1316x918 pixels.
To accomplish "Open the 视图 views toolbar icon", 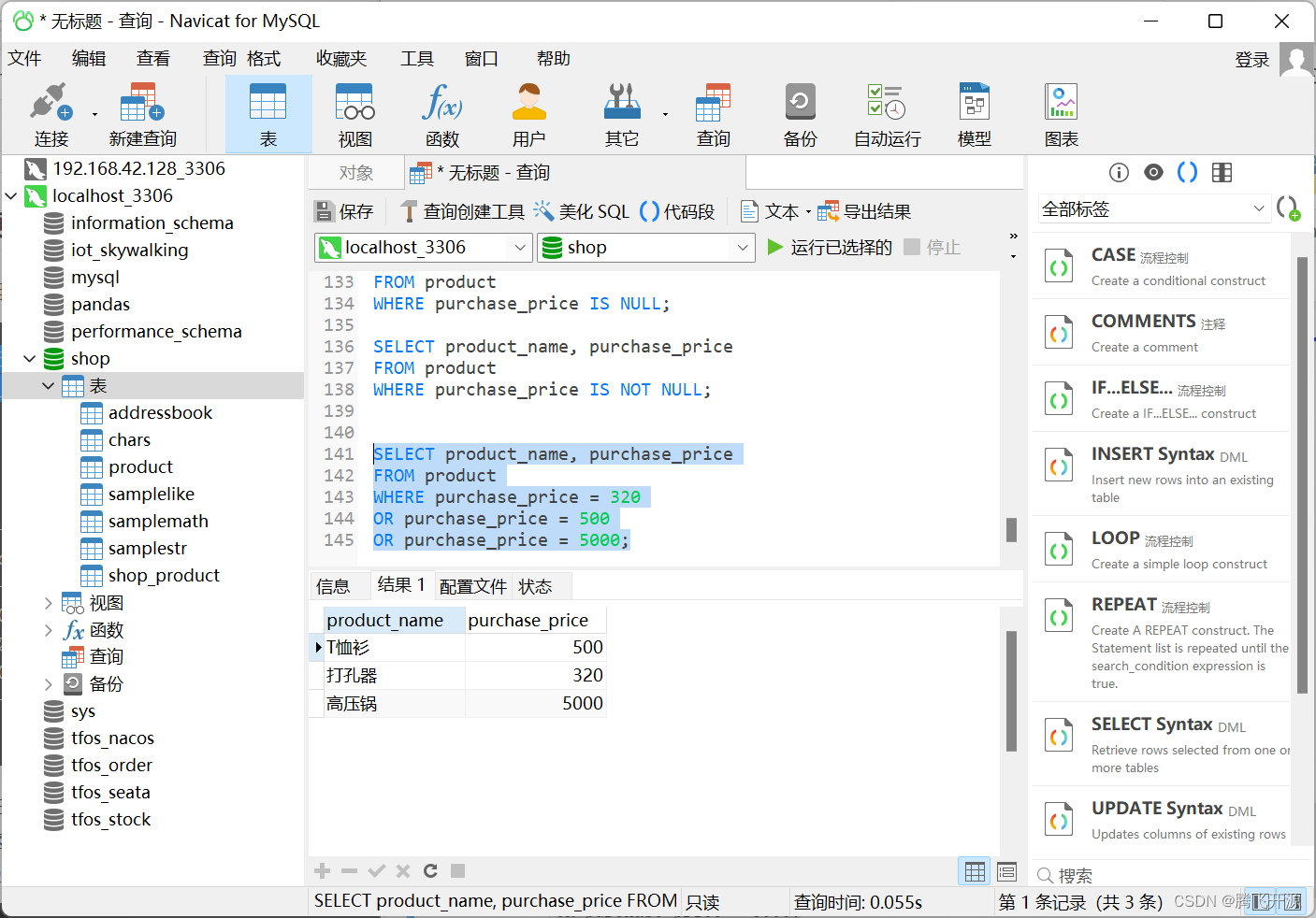I will pos(355,114).
